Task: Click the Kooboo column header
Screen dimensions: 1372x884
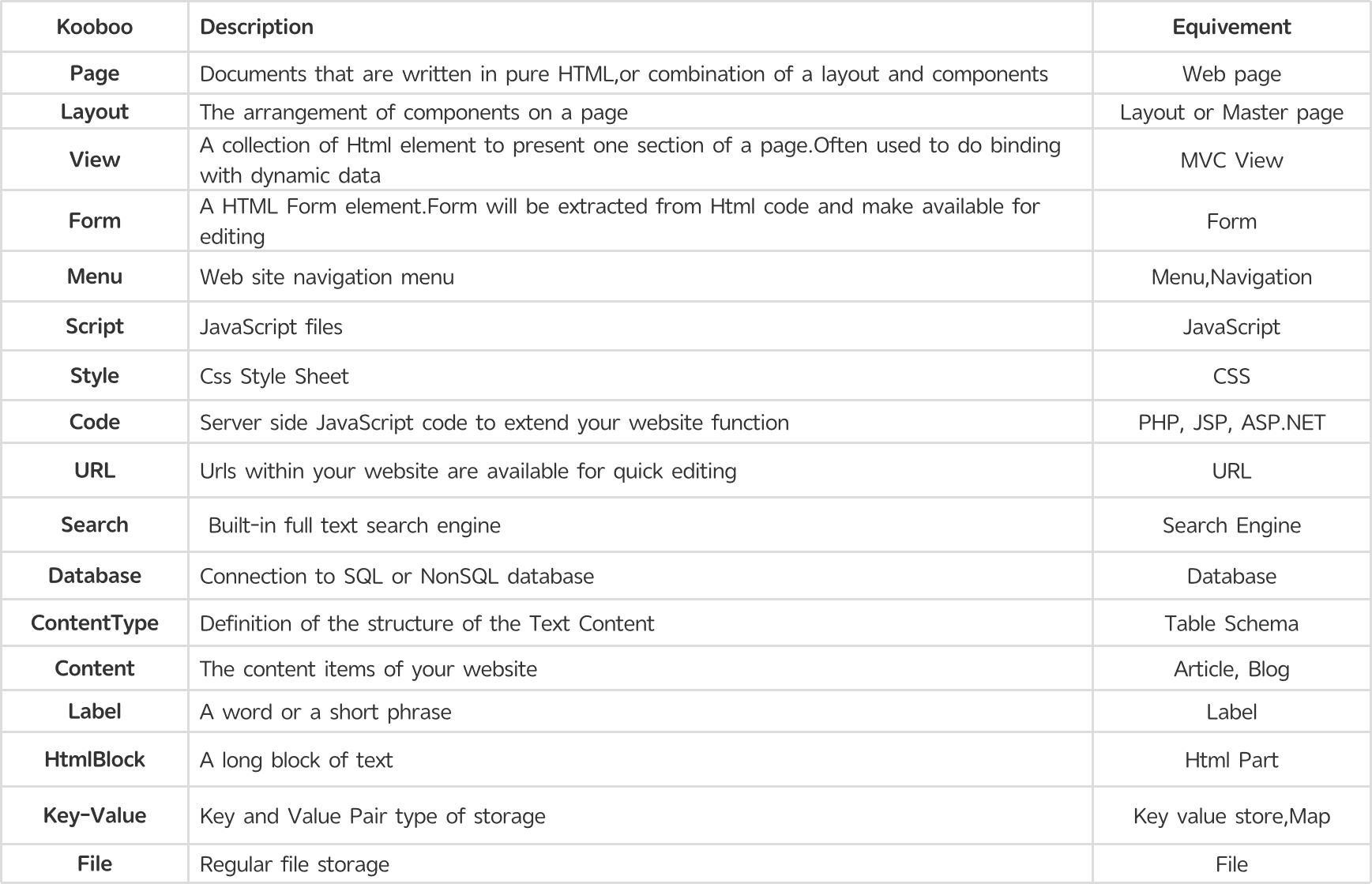Action: pyautogui.click(x=95, y=27)
